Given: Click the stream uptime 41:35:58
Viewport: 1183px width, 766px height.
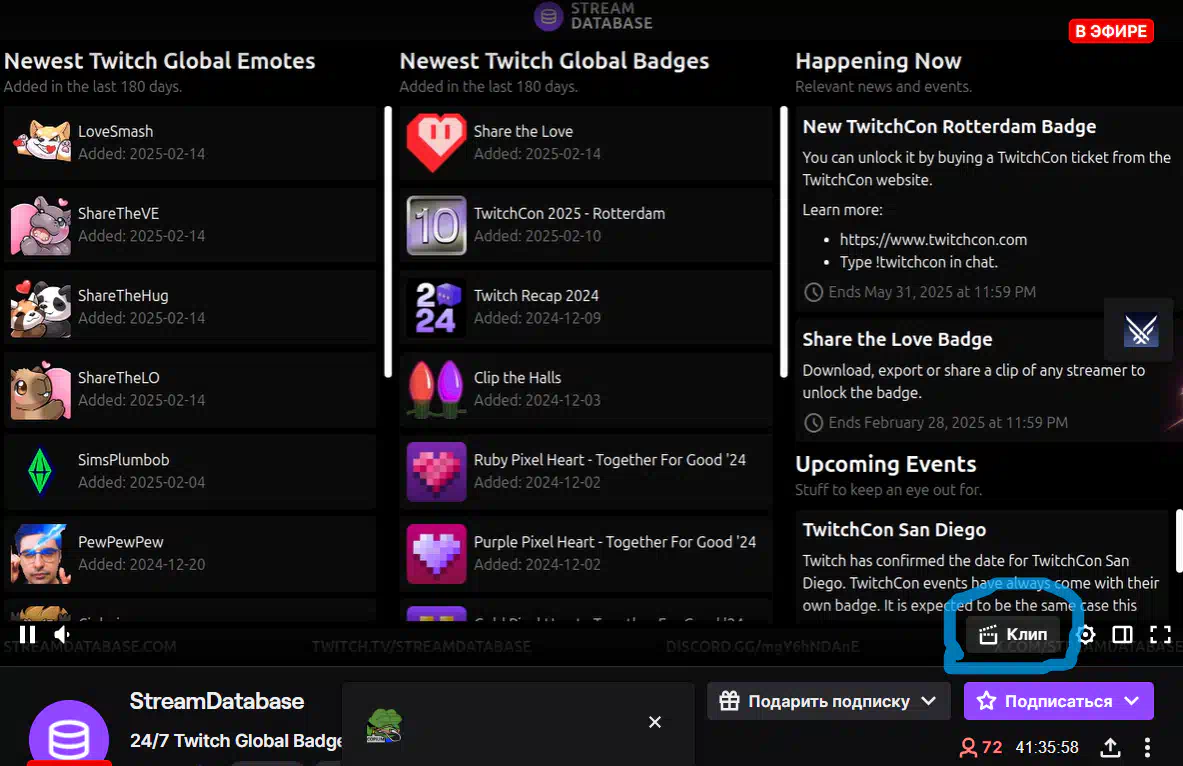Looking at the screenshot, I should (x=1046, y=747).
